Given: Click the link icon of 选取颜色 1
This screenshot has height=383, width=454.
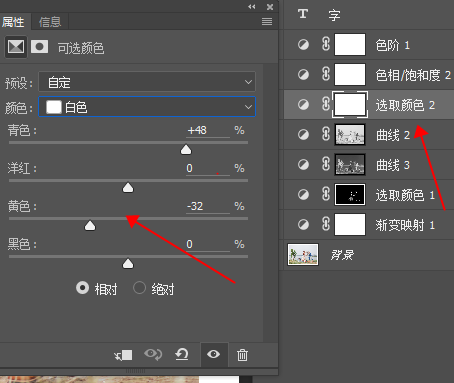Looking at the screenshot, I should click(x=326, y=194).
